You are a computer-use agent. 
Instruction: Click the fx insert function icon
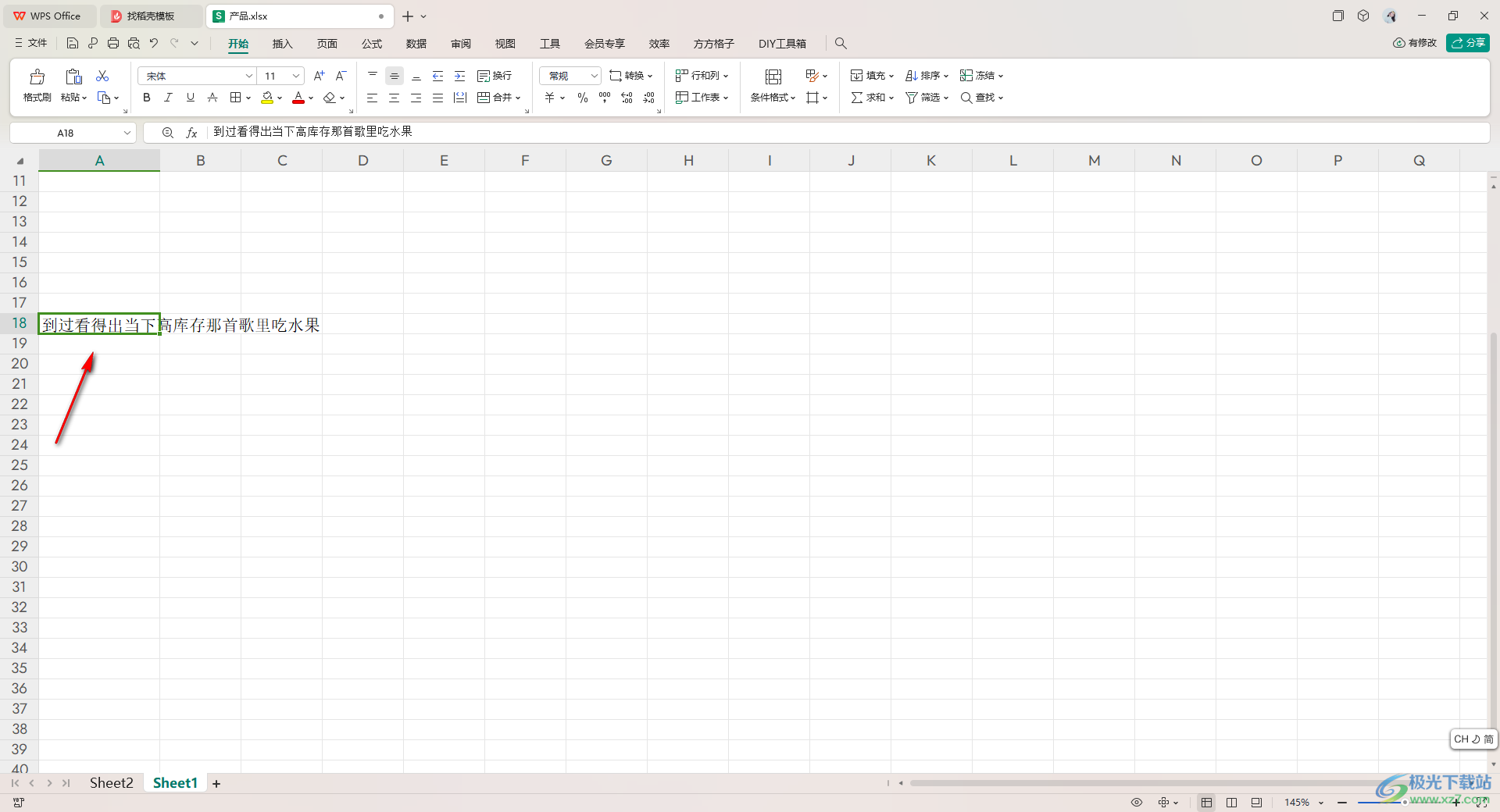coord(191,133)
